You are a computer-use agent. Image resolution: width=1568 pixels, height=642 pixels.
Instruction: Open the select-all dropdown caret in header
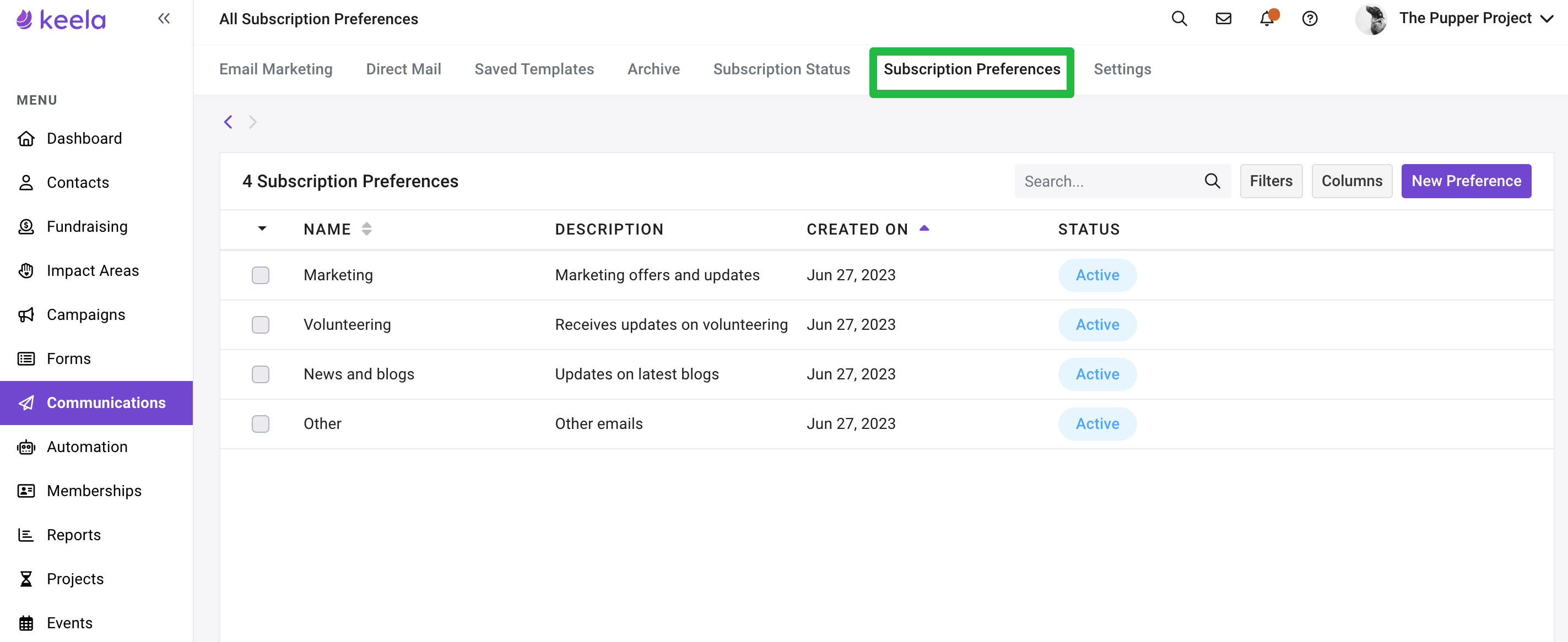262,229
